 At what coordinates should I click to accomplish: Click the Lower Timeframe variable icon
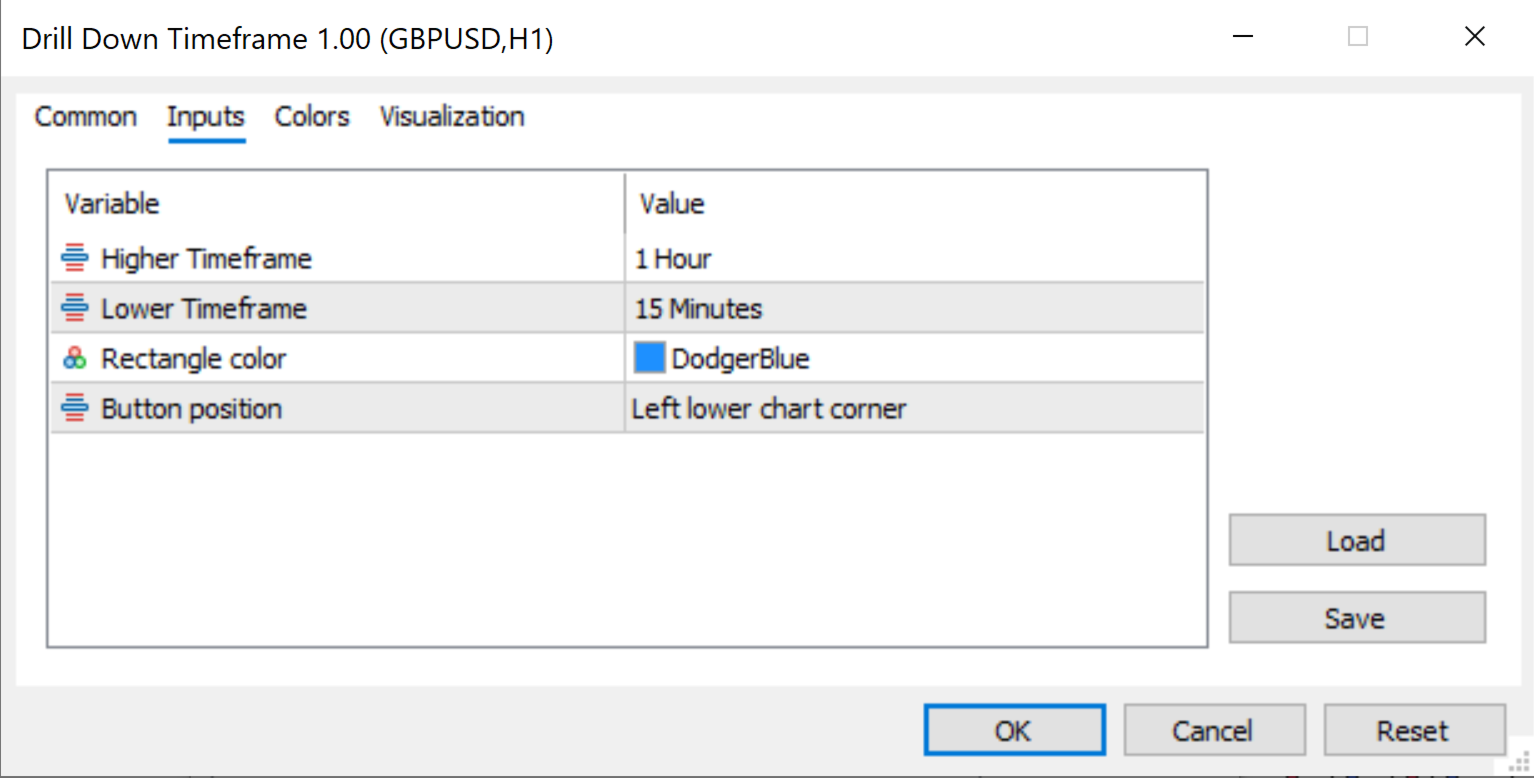coord(75,308)
